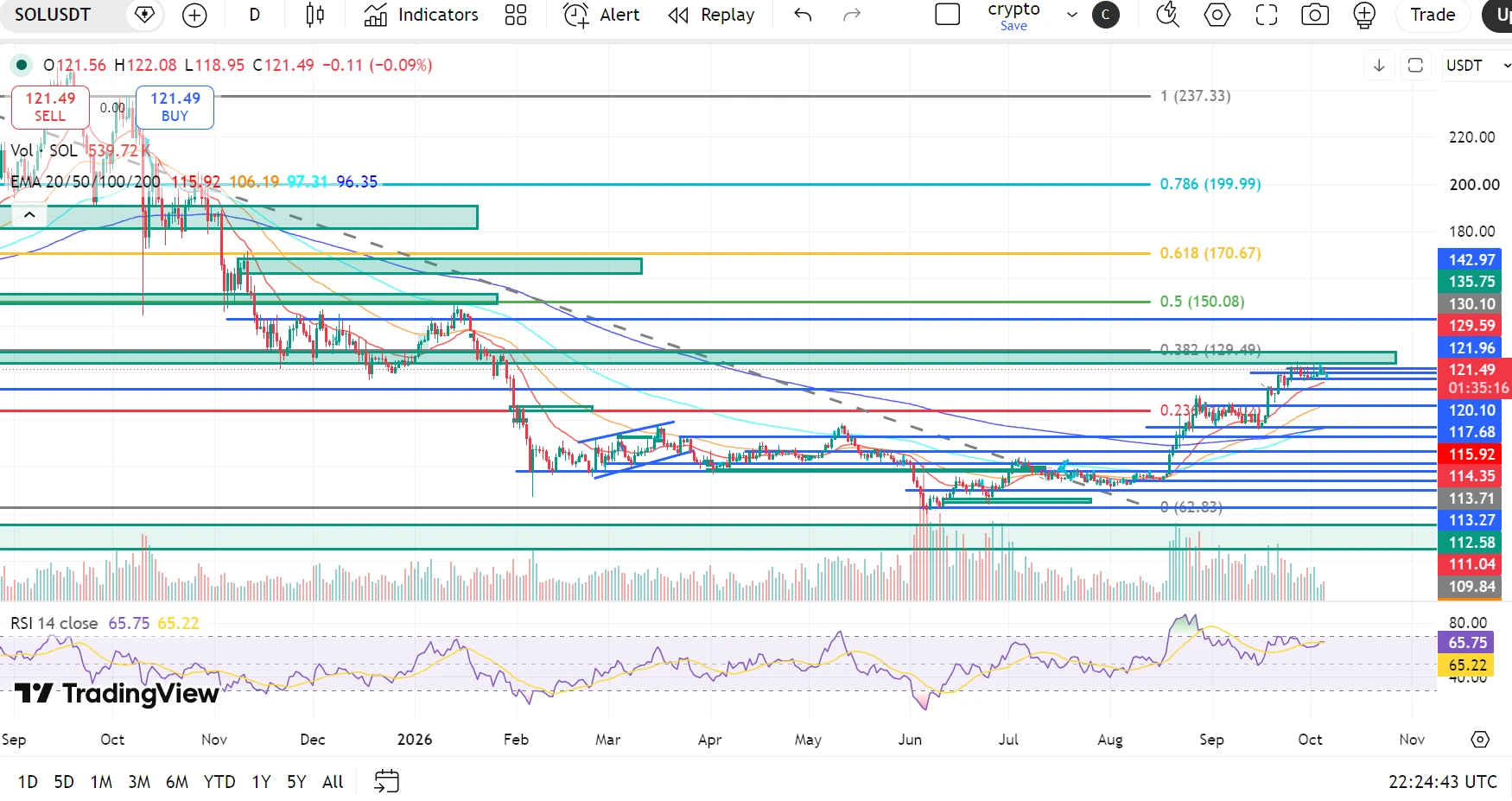The image size is (1512, 801).
Task: Open the quick search icon
Action: (x=1168, y=15)
